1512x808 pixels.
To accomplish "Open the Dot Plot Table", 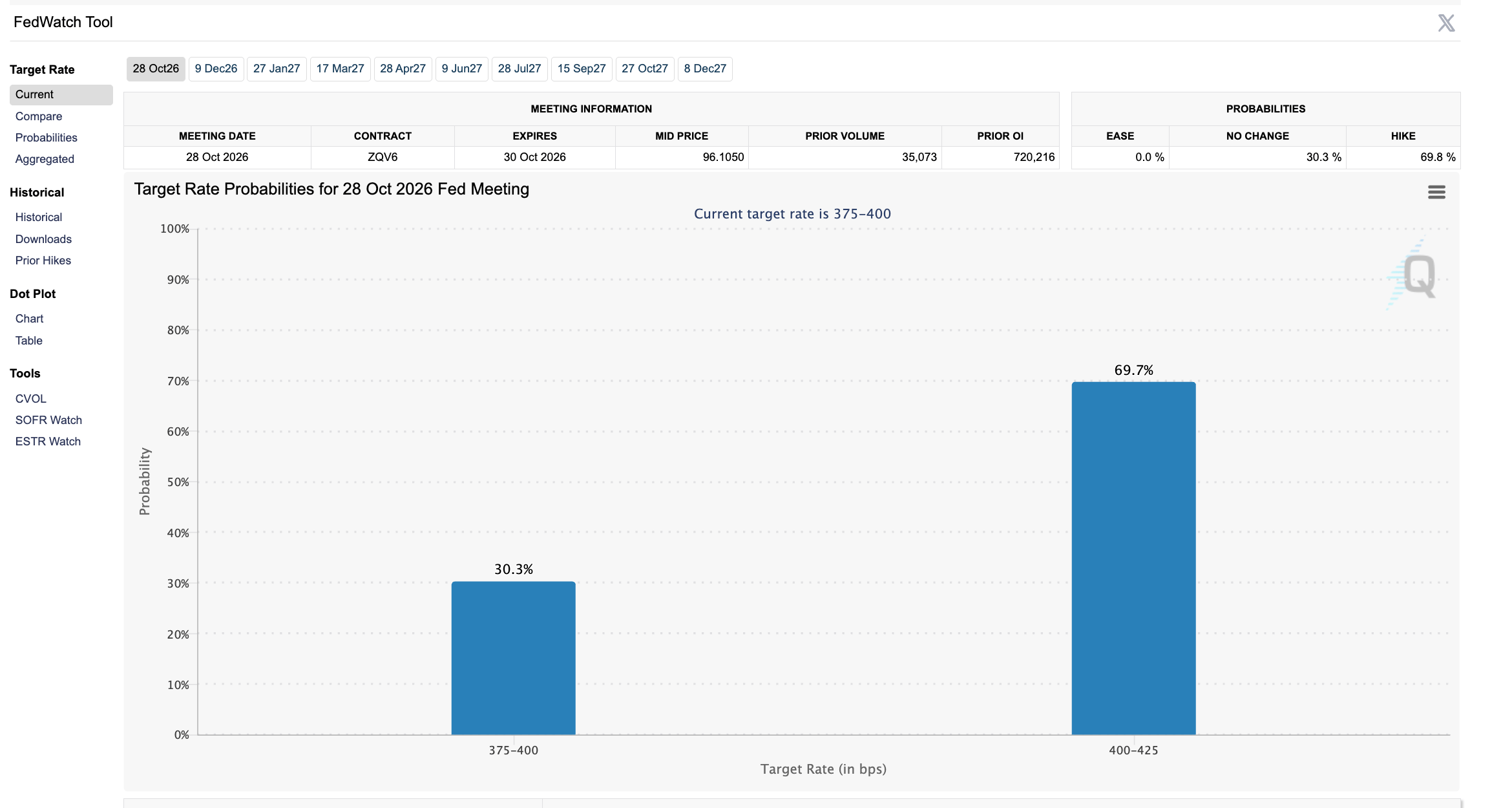I will tap(28, 341).
